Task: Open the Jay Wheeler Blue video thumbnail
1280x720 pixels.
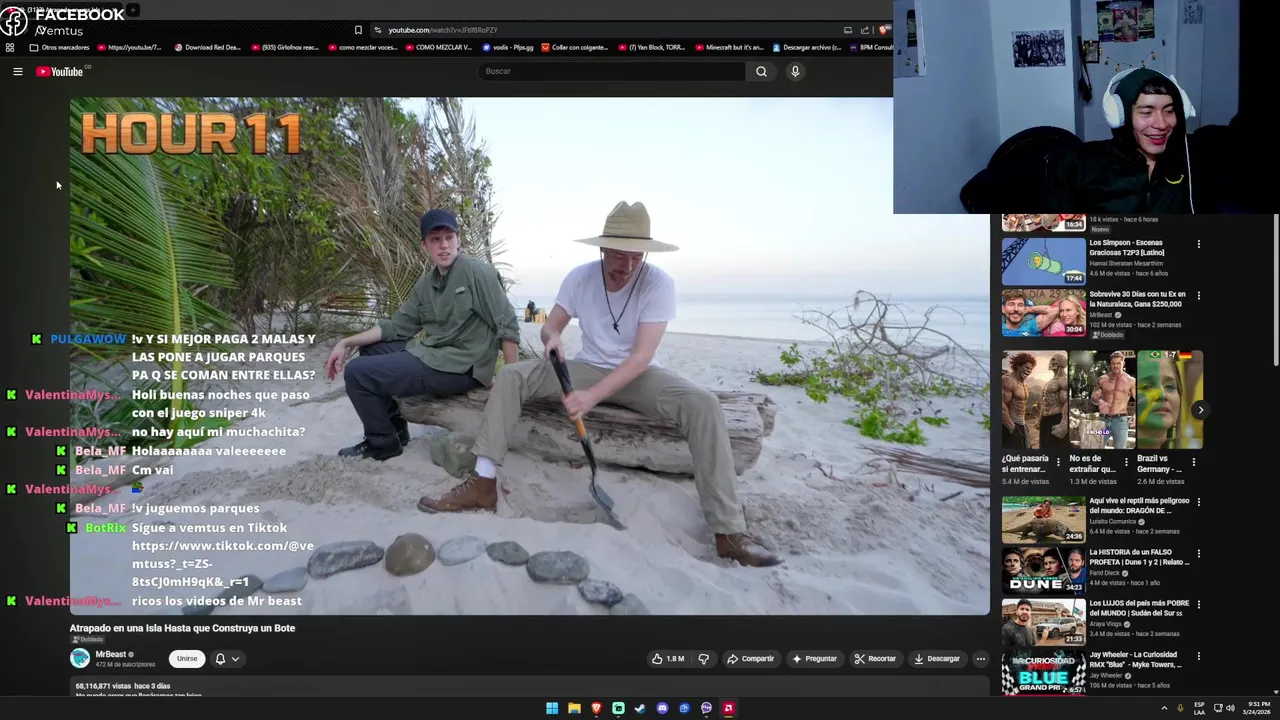Action: tap(1043, 673)
